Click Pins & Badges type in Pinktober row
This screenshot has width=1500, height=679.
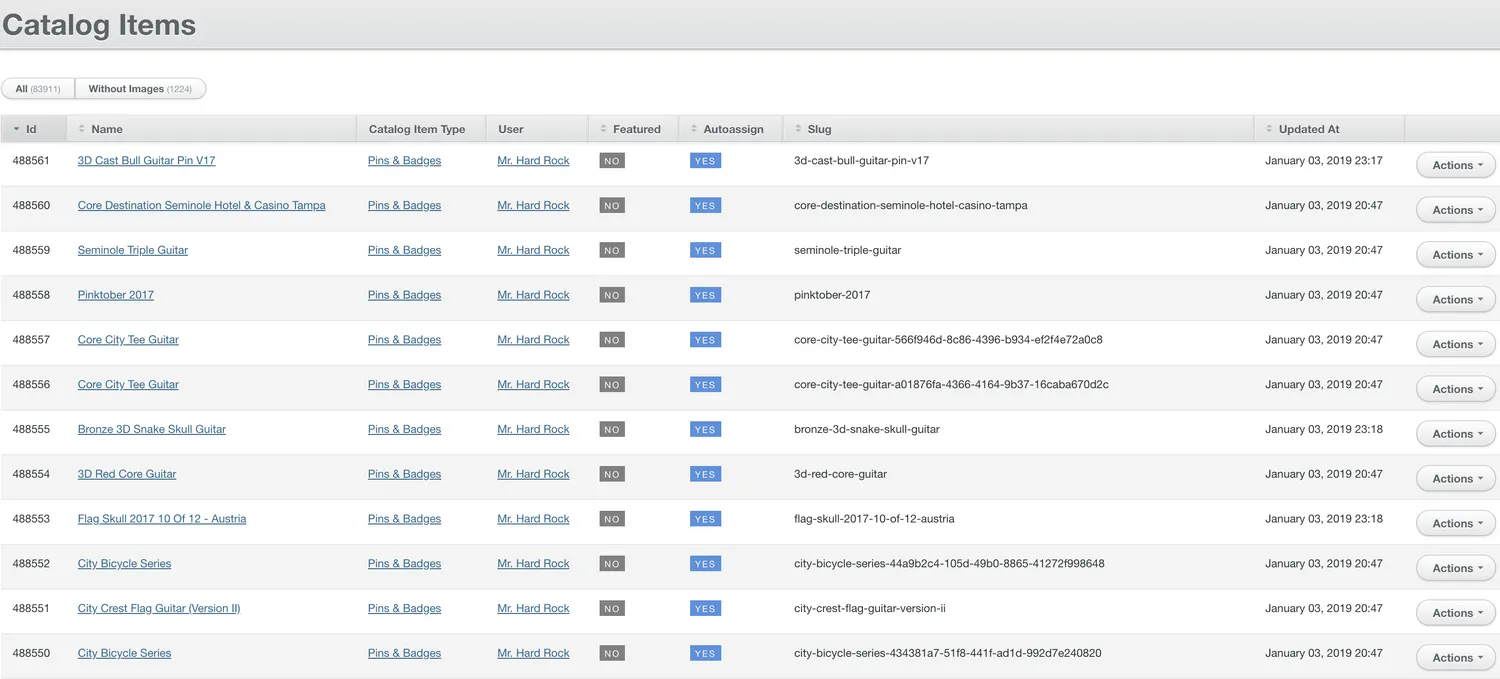pyautogui.click(x=404, y=295)
